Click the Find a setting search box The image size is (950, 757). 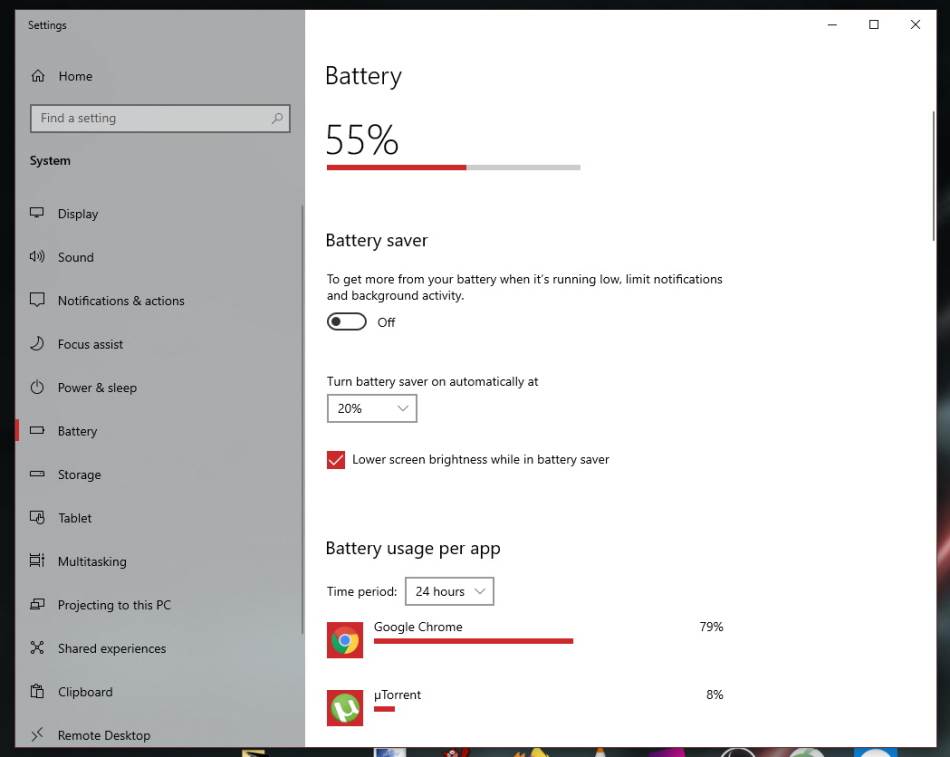click(150, 118)
